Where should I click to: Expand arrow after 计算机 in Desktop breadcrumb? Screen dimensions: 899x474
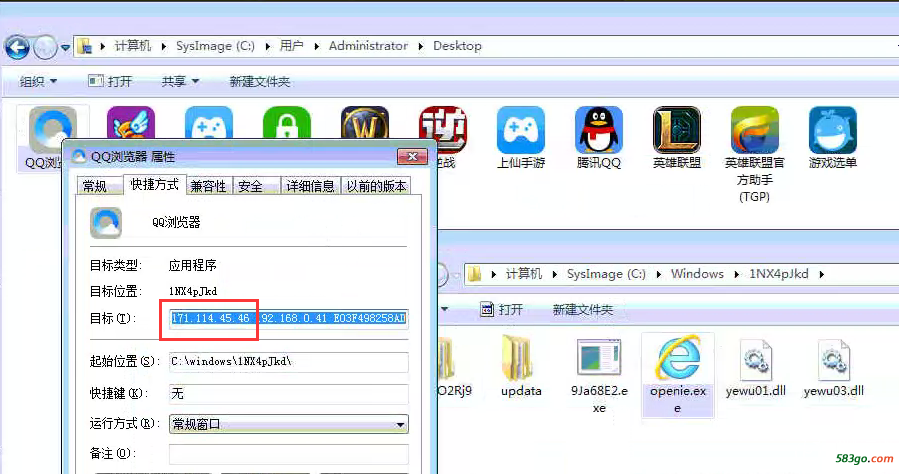[x=163, y=46]
